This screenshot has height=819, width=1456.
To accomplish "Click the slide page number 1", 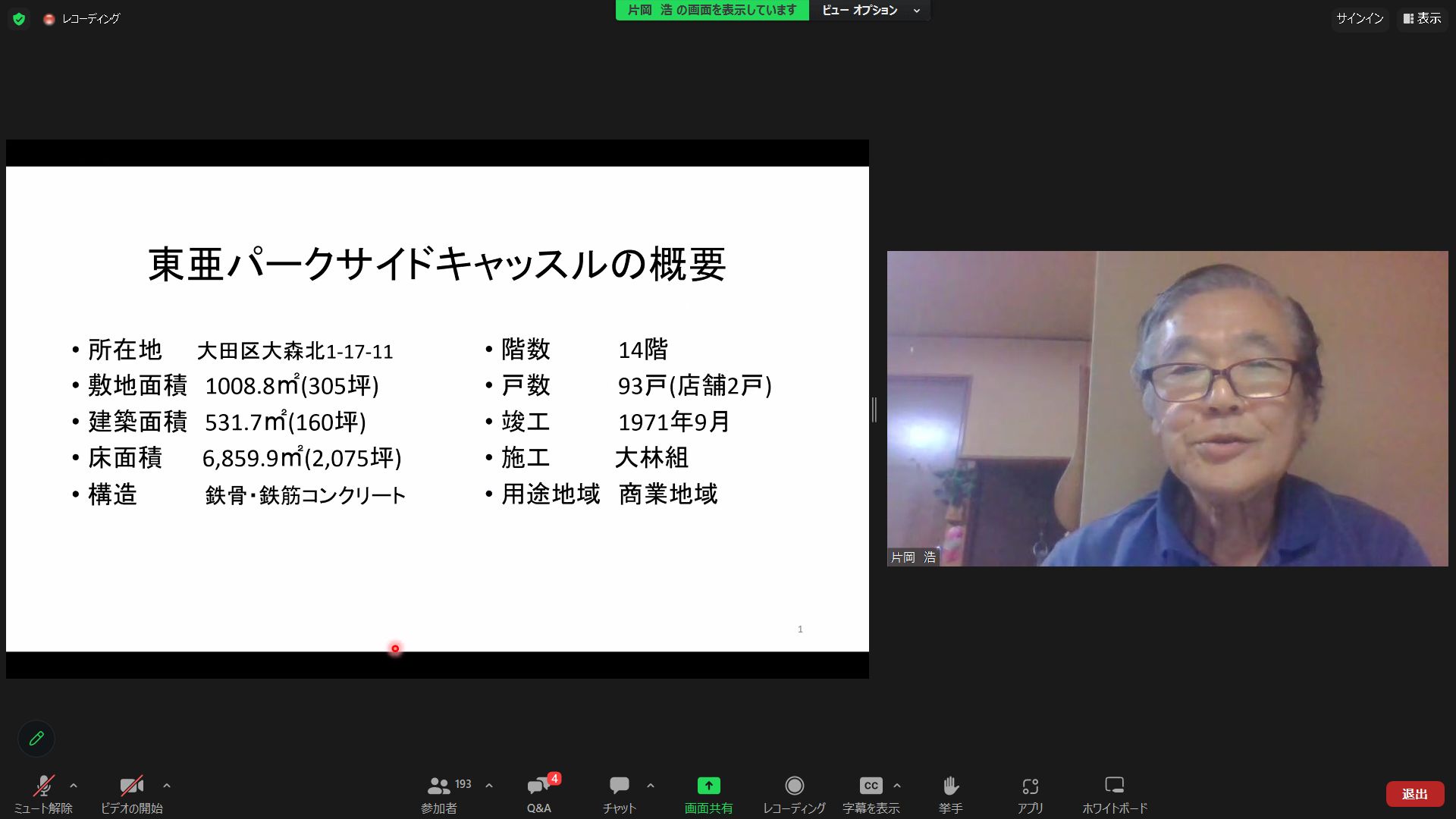I will [x=800, y=629].
